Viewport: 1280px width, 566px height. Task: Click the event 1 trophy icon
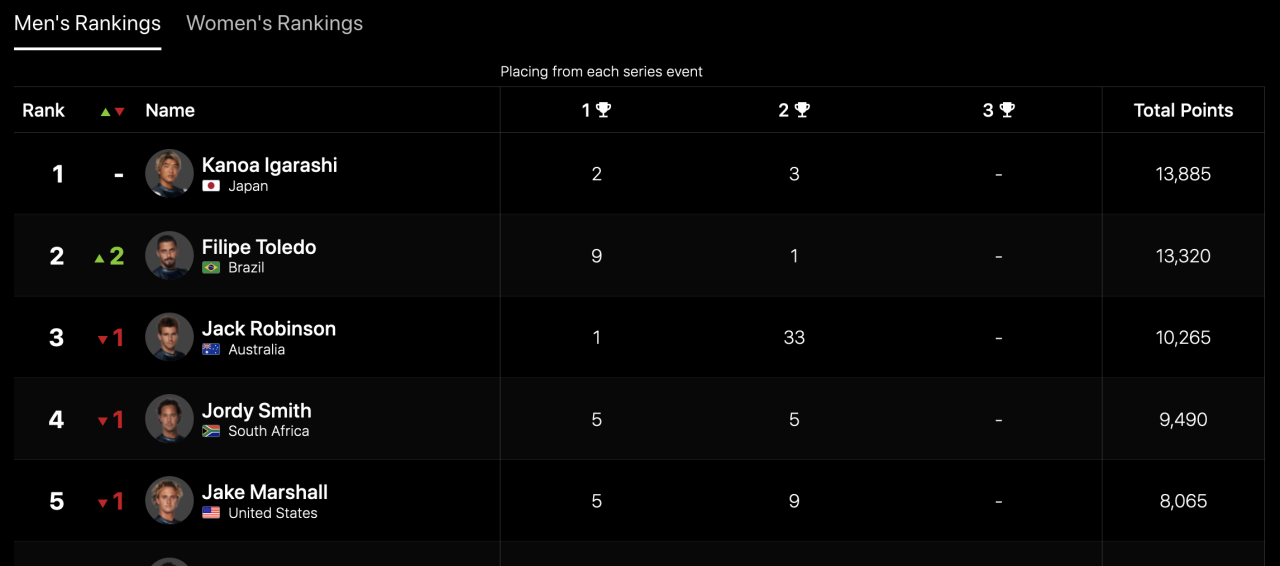[x=603, y=110]
